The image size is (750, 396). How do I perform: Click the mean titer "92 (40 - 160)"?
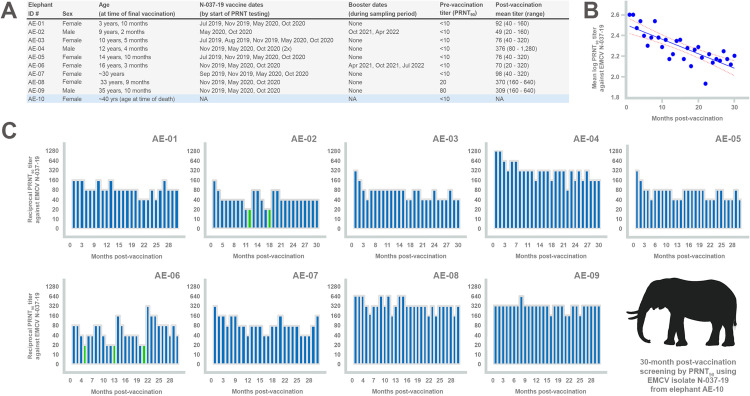(x=512, y=23)
